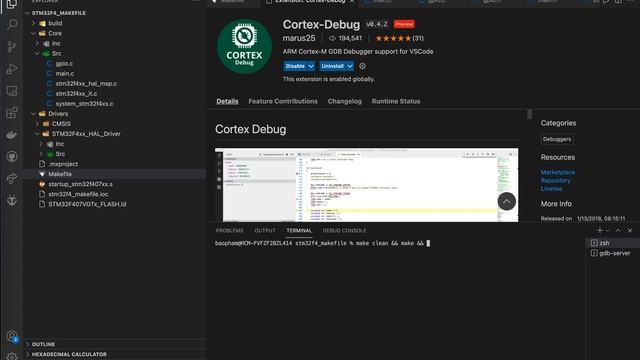Screen dimensions: 640x360
Task: Open the Remote Explorer view
Action: (x=12, y=91)
